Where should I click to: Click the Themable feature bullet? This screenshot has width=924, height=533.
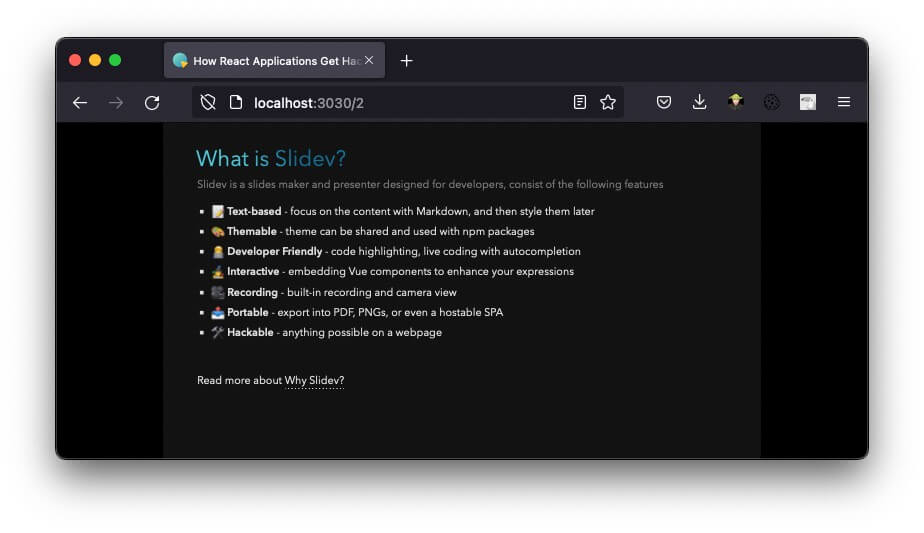click(372, 232)
